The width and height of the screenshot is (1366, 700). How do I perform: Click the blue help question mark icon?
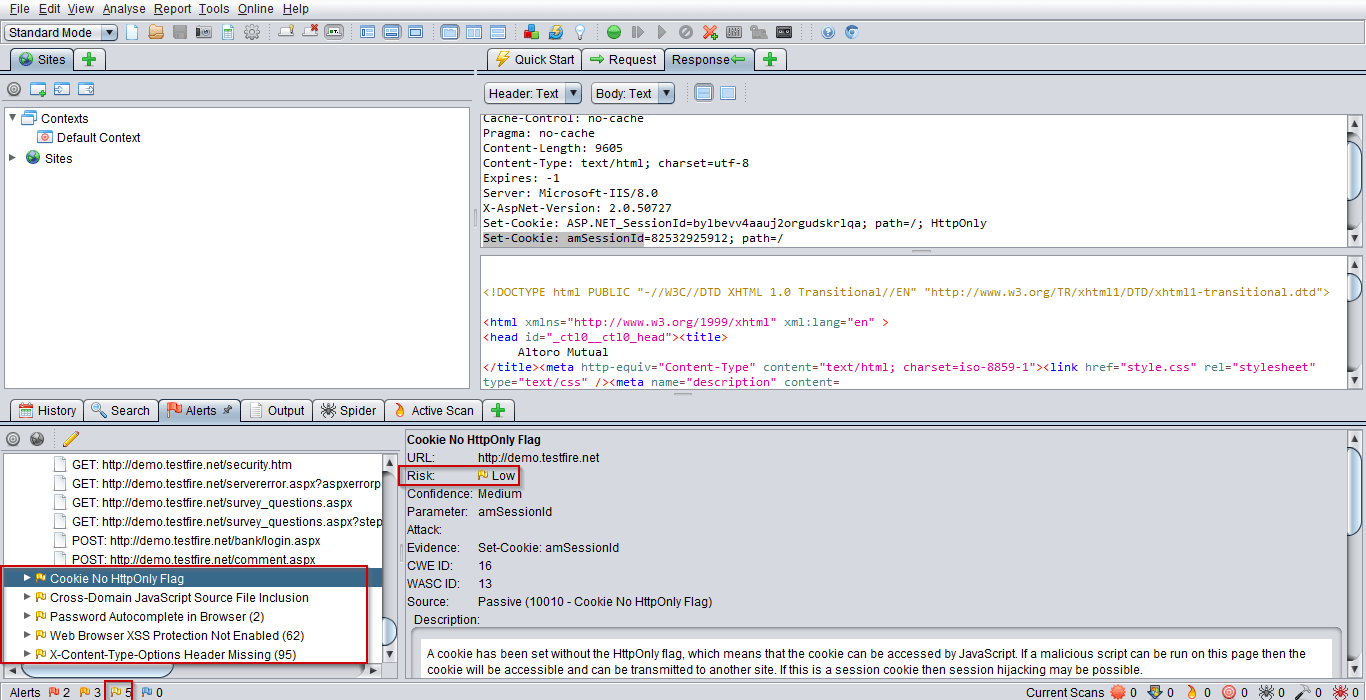[x=828, y=32]
